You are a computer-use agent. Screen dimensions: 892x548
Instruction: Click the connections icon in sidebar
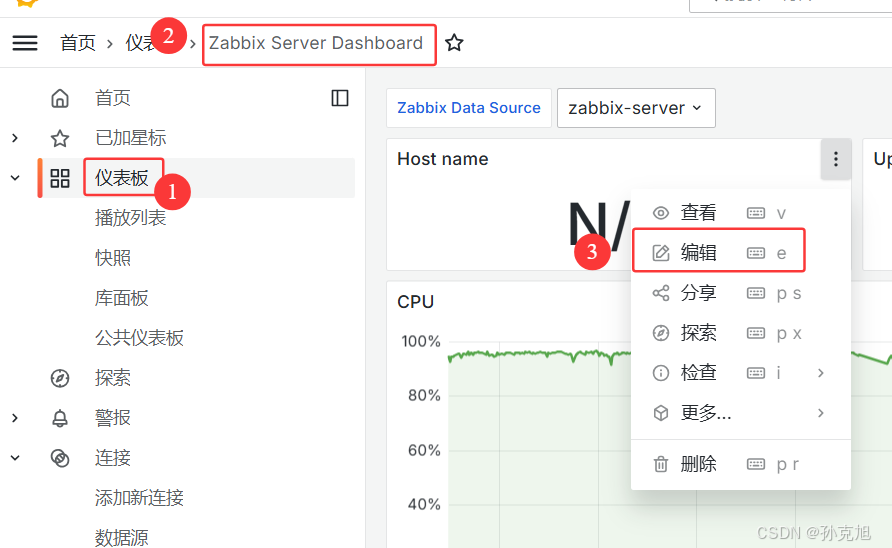point(60,458)
